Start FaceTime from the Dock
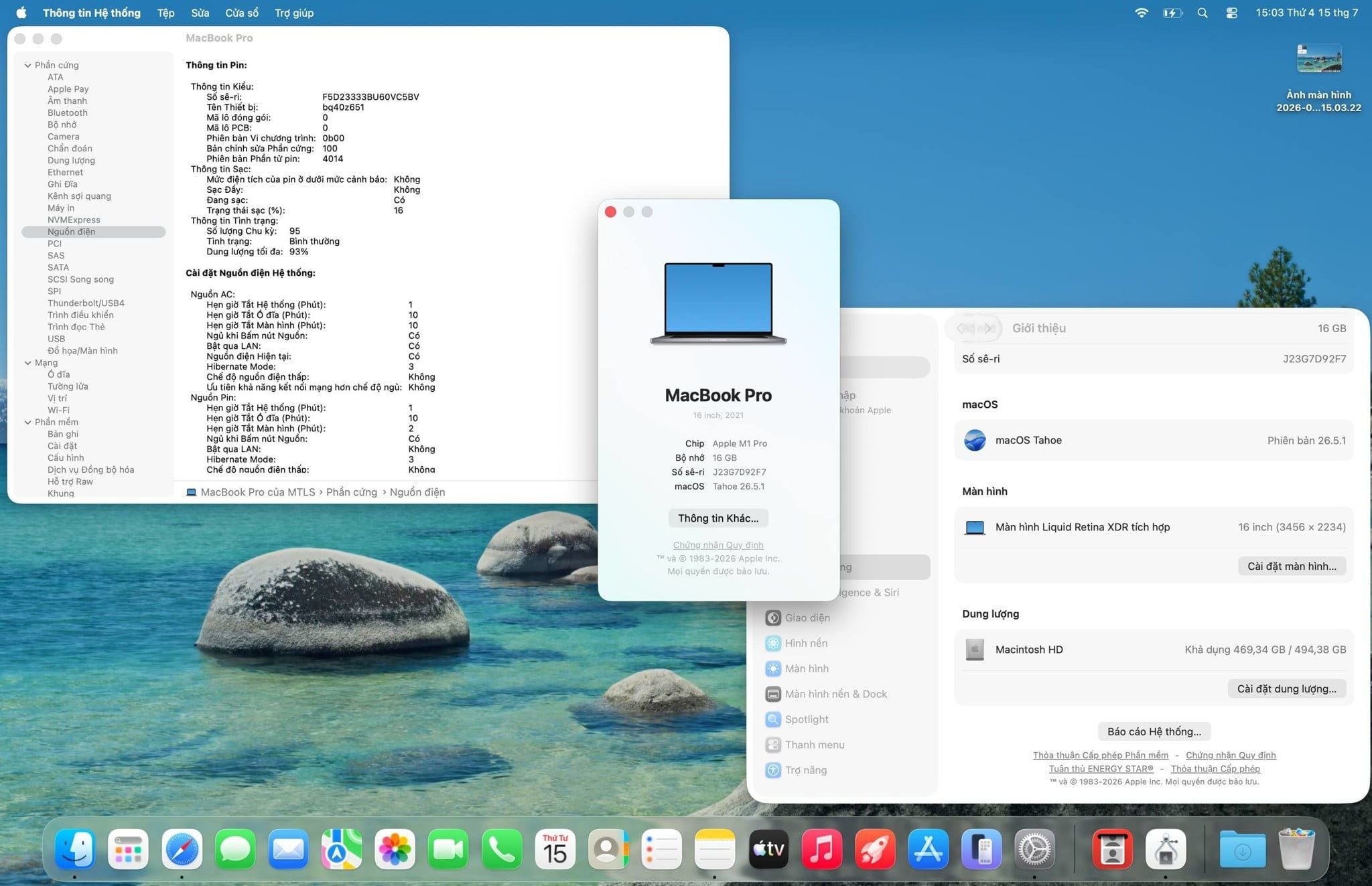This screenshot has width=1372, height=886. point(448,849)
